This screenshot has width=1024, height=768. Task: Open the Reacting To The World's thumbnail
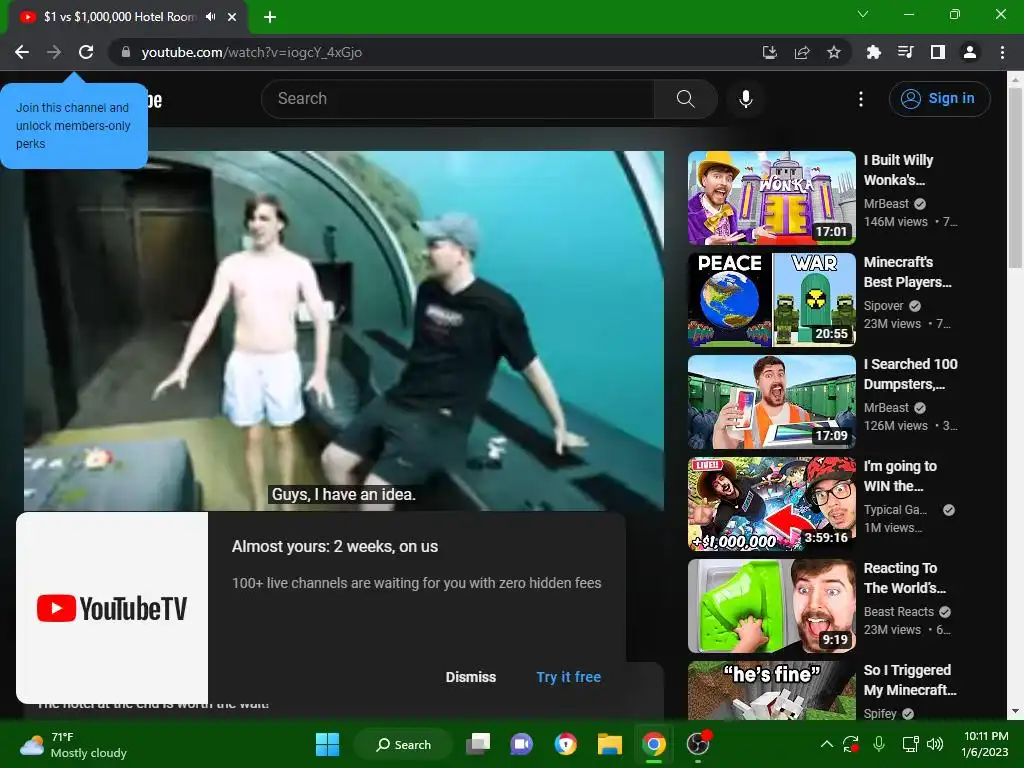[771, 605]
